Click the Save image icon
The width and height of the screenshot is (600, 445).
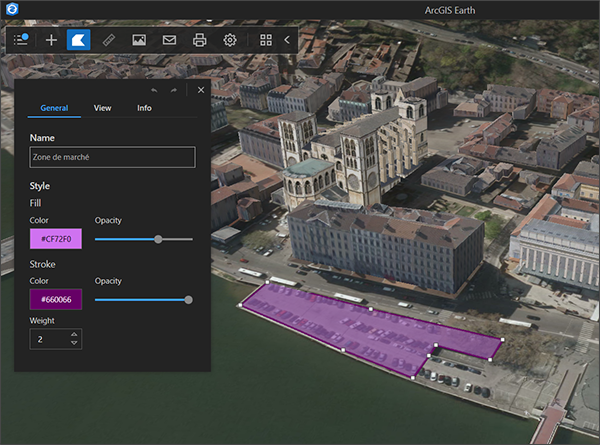[139, 40]
